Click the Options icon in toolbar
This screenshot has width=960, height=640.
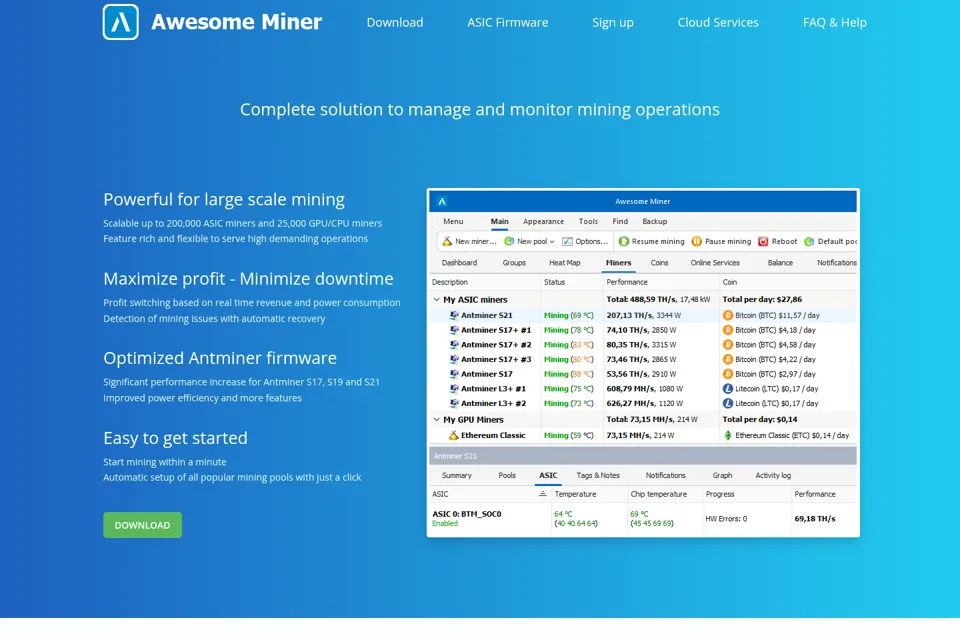pos(568,241)
